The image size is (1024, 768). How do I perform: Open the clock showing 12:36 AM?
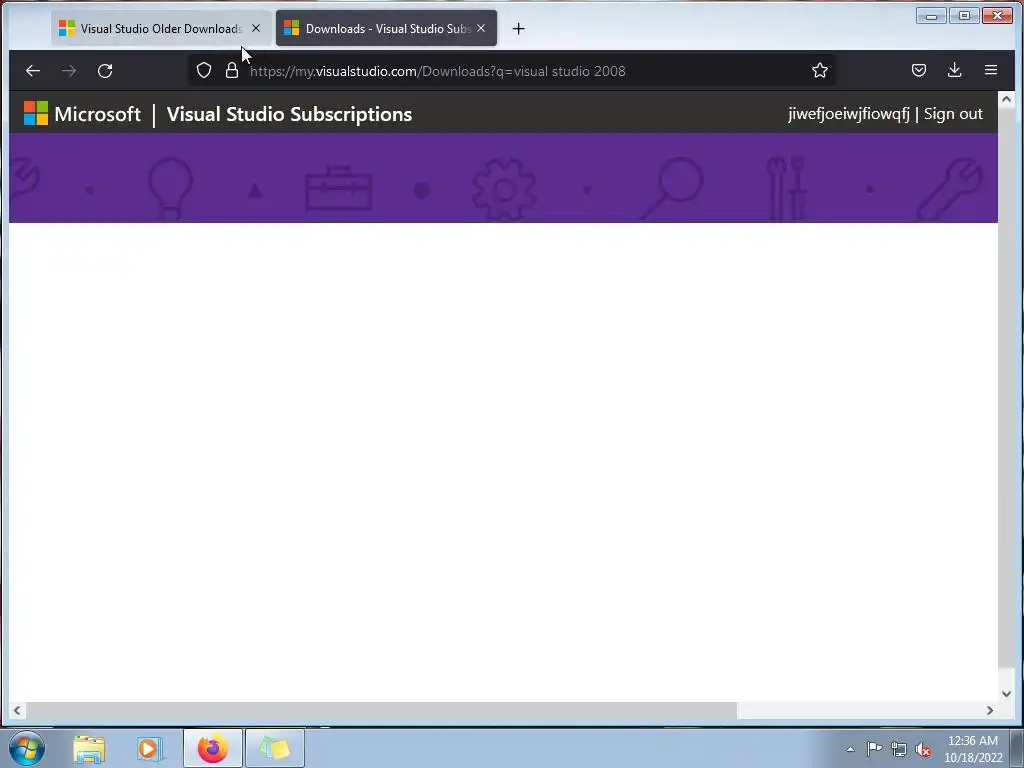pyautogui.click(x=973, y=749)
